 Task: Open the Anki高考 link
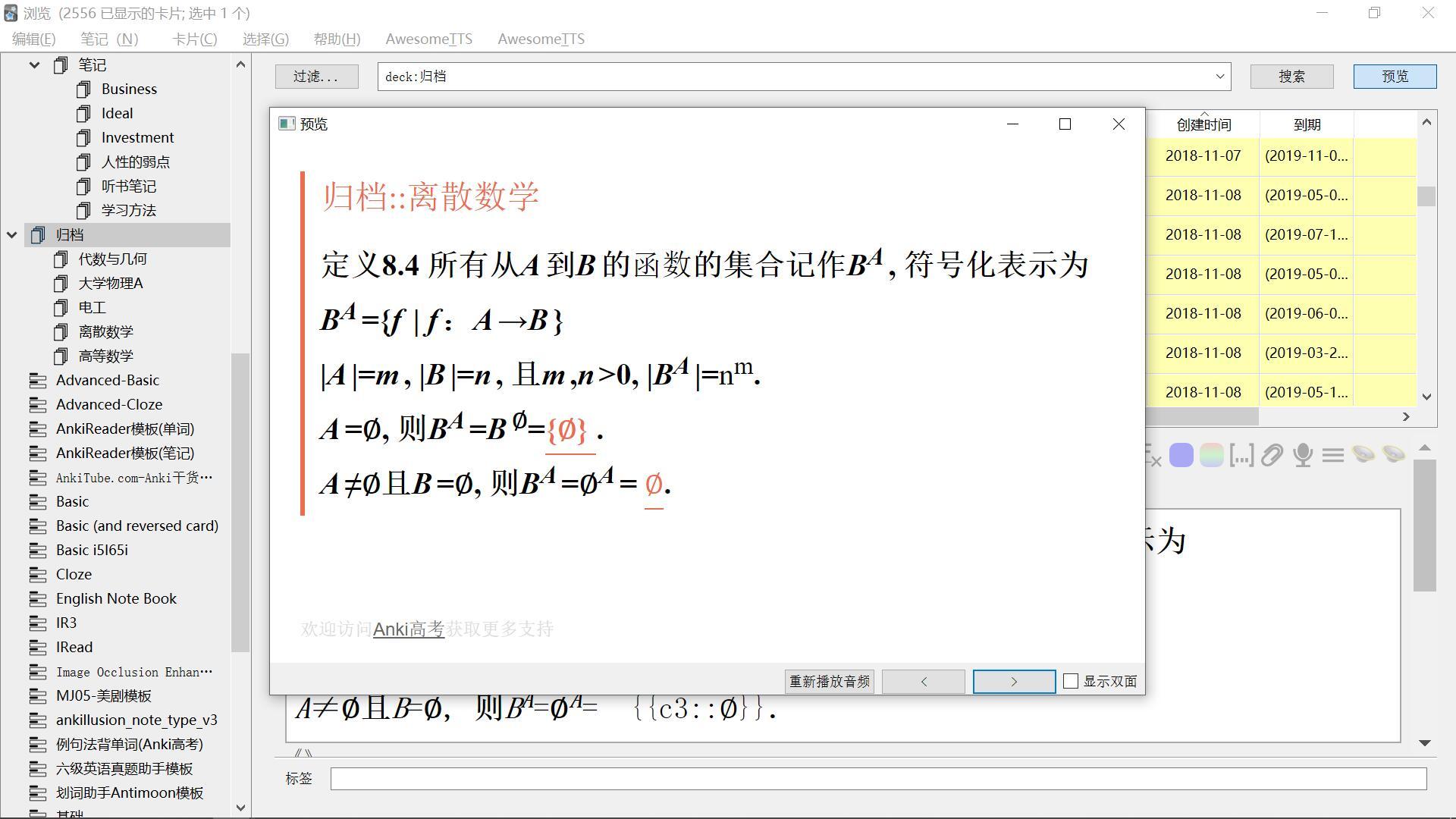pos(408,629)
